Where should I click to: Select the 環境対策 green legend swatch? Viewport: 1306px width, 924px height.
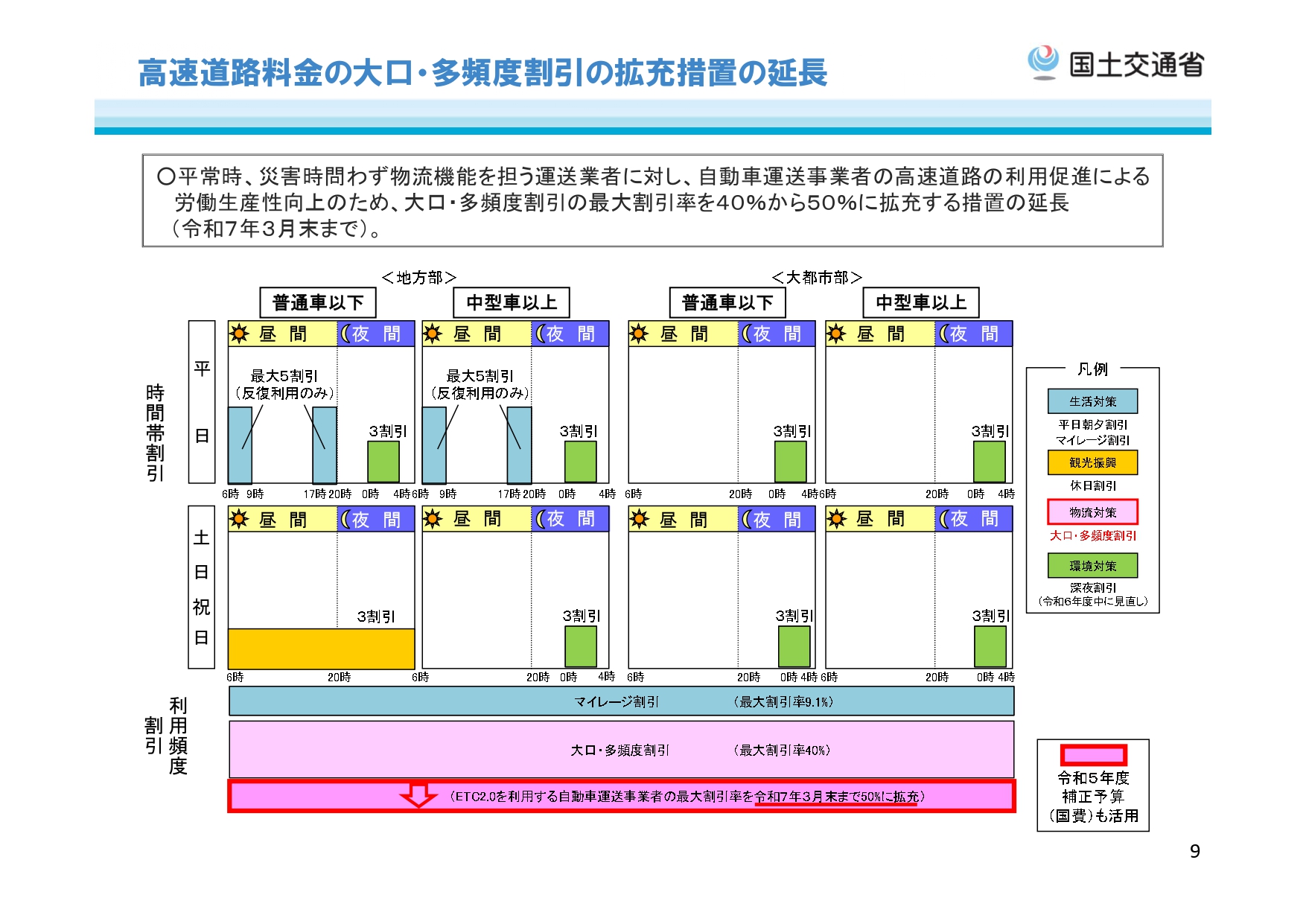pos(1092,566)
